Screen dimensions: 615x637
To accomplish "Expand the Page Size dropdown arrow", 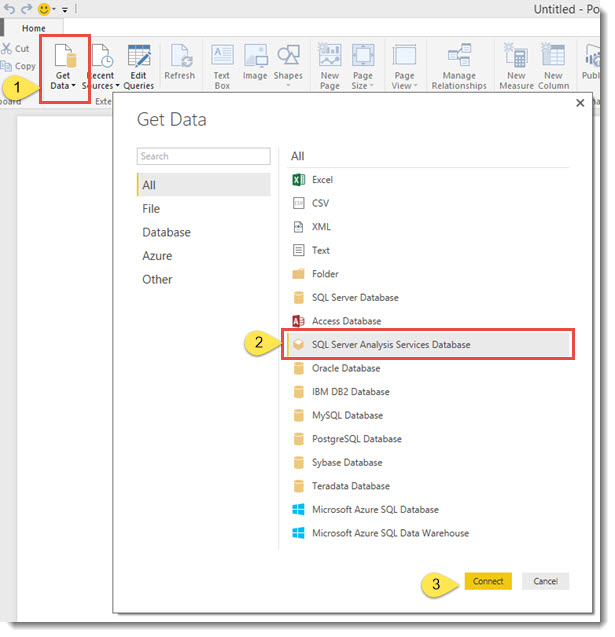I will pos(371,86).
